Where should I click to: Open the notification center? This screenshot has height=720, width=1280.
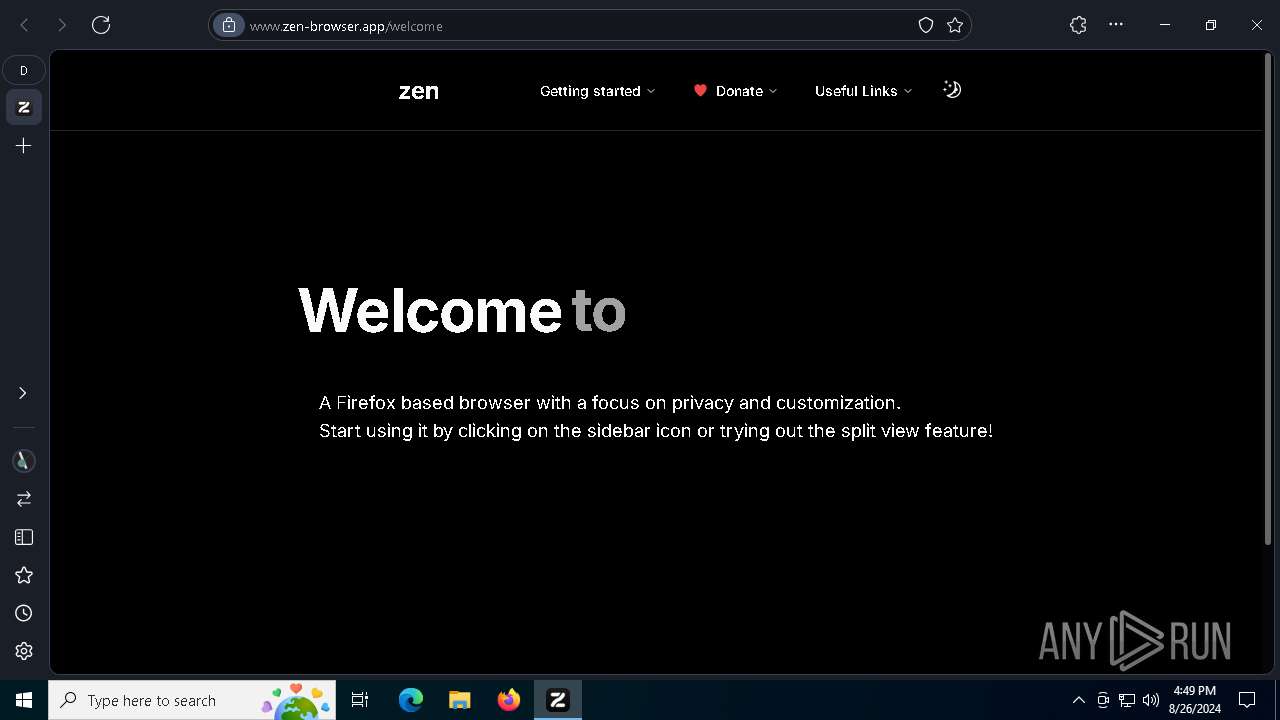[x=1247, y=700]
